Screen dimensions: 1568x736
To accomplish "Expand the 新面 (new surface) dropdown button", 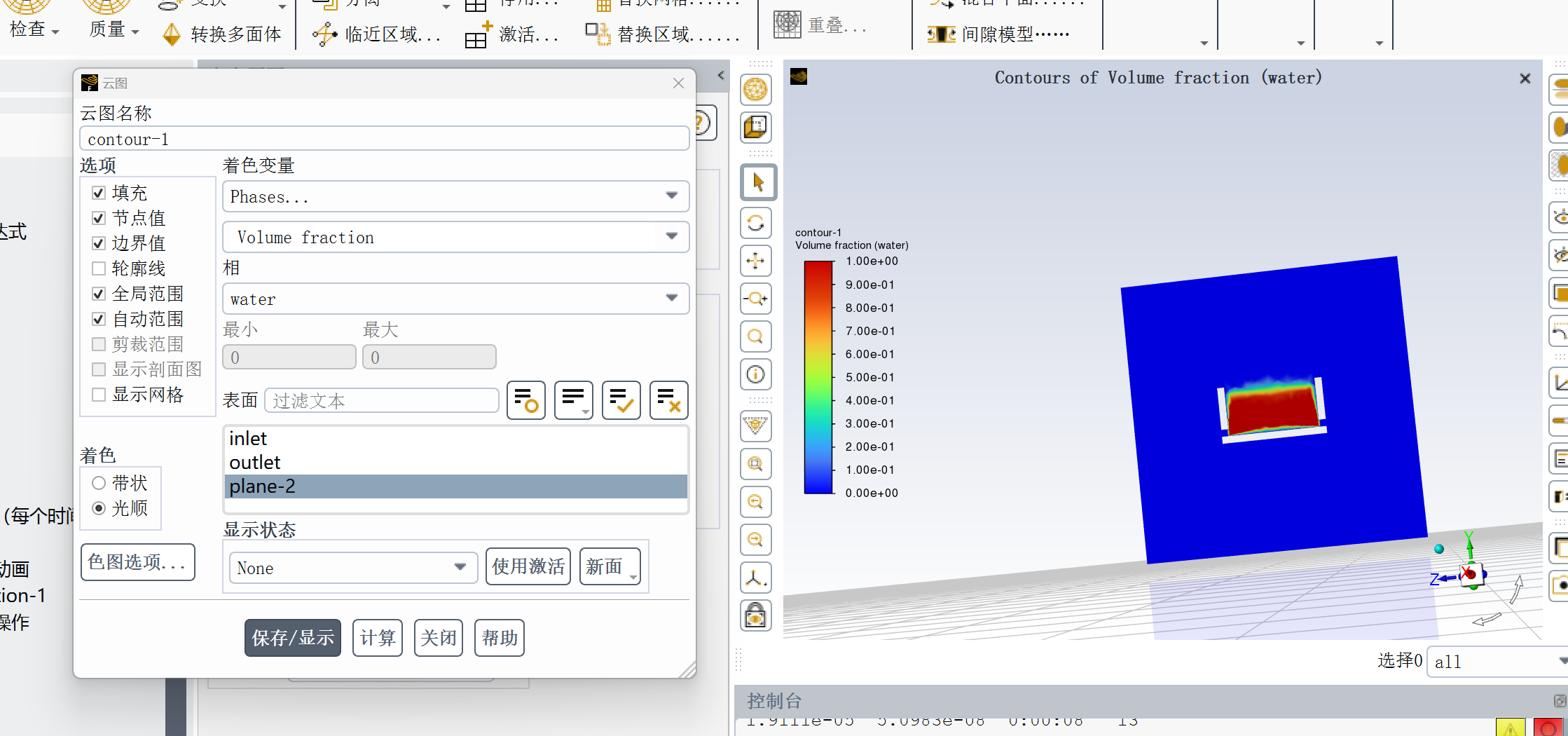I will (610, 566).
